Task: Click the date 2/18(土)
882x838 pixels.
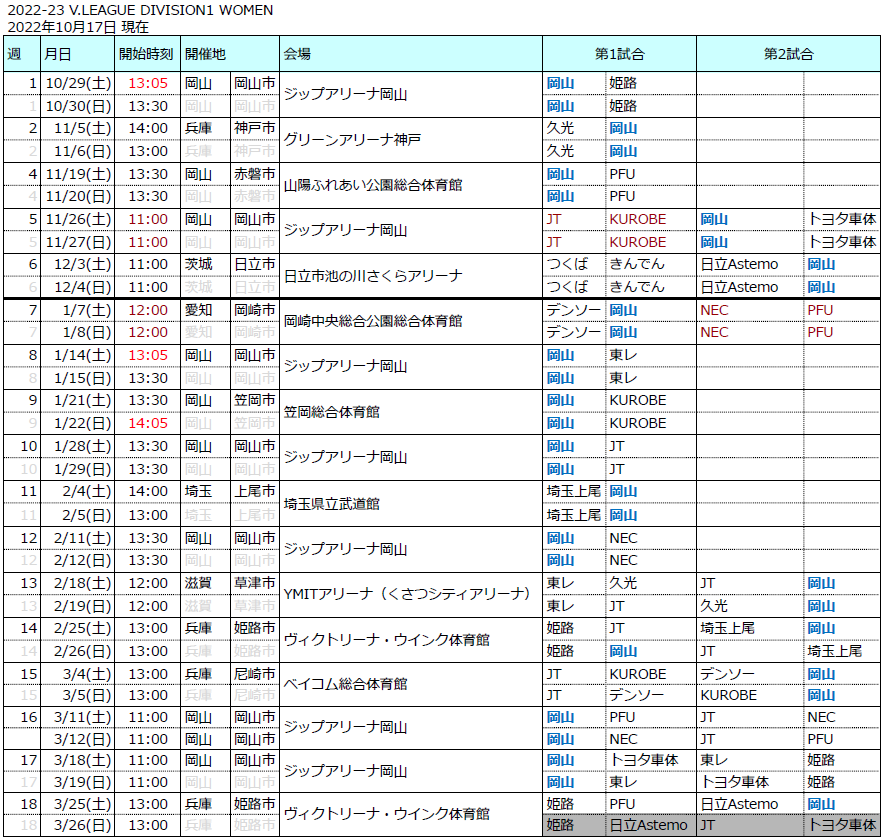Action: coord(83,583)
